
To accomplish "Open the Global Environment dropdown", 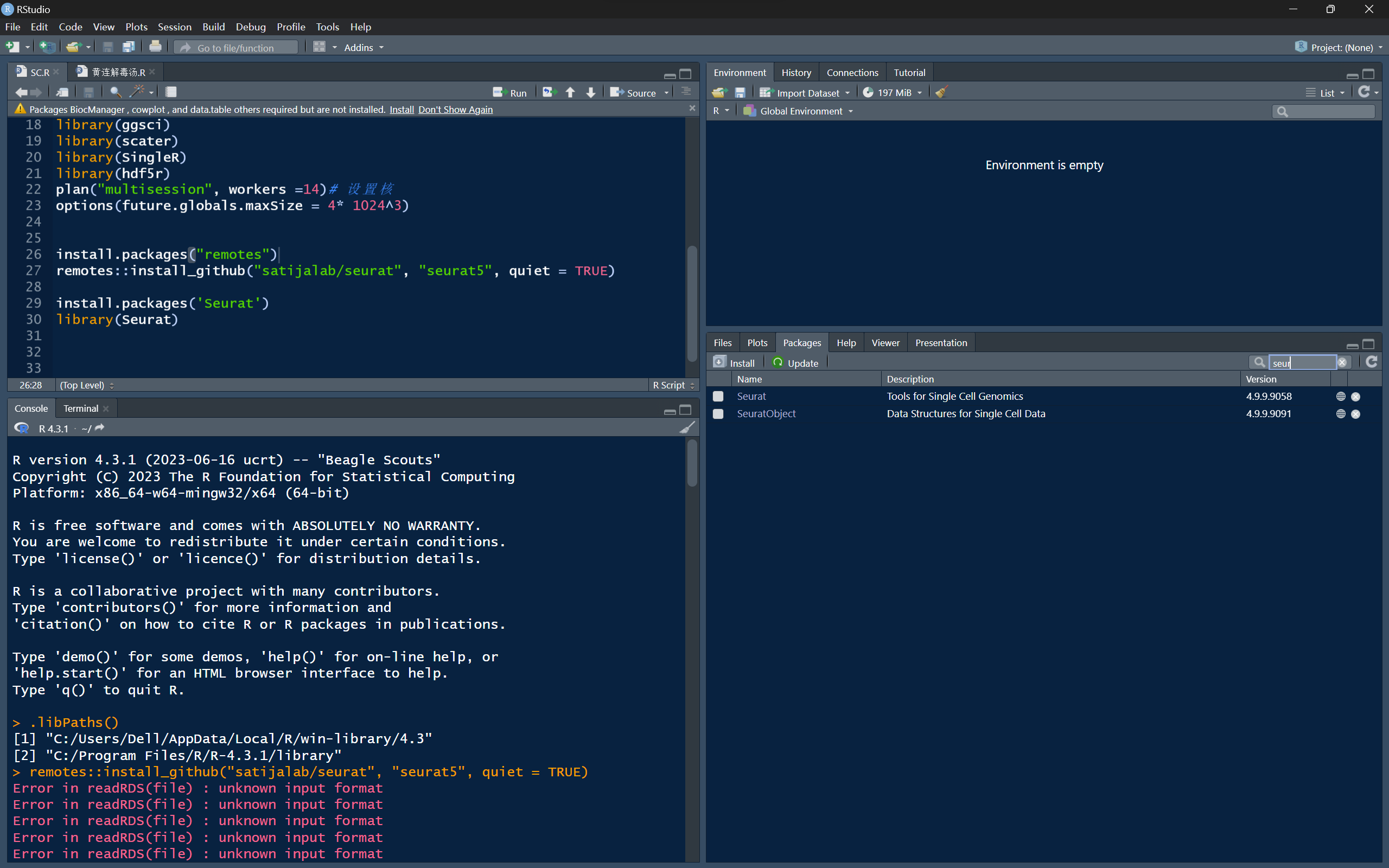I will click(797, 111).
